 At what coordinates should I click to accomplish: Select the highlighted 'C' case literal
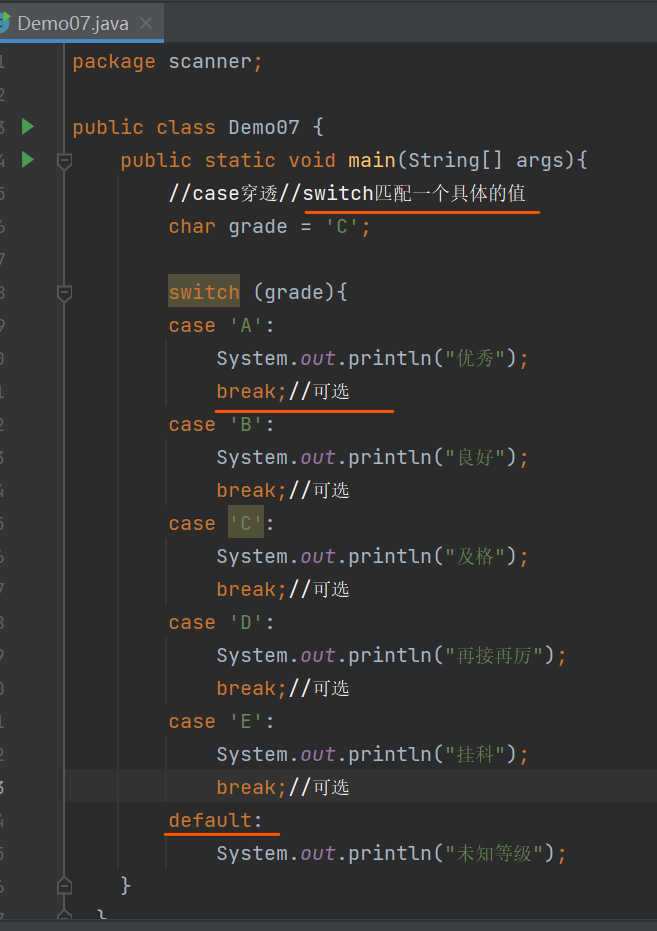246,522
